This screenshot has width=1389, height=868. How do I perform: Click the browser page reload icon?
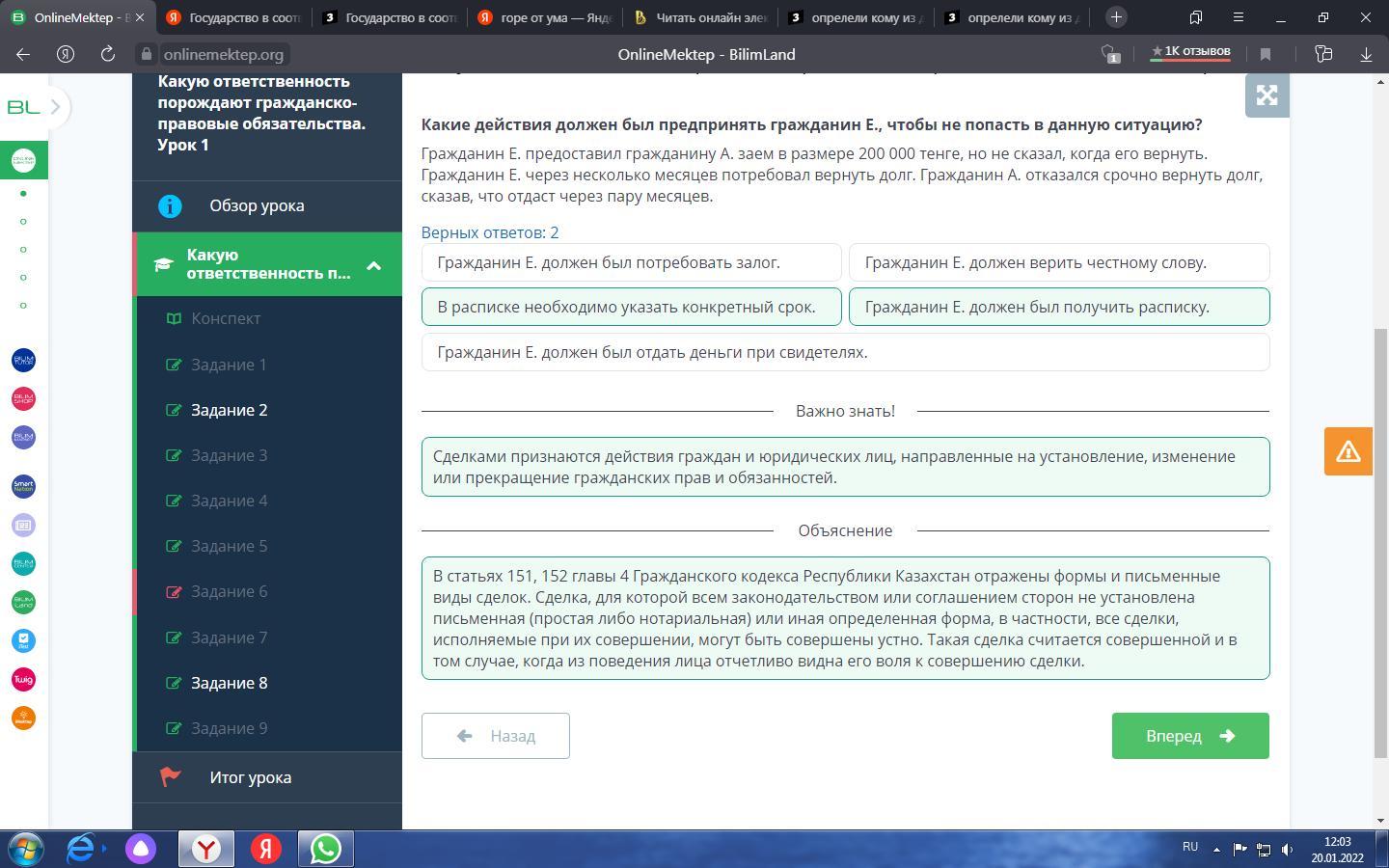108,55
